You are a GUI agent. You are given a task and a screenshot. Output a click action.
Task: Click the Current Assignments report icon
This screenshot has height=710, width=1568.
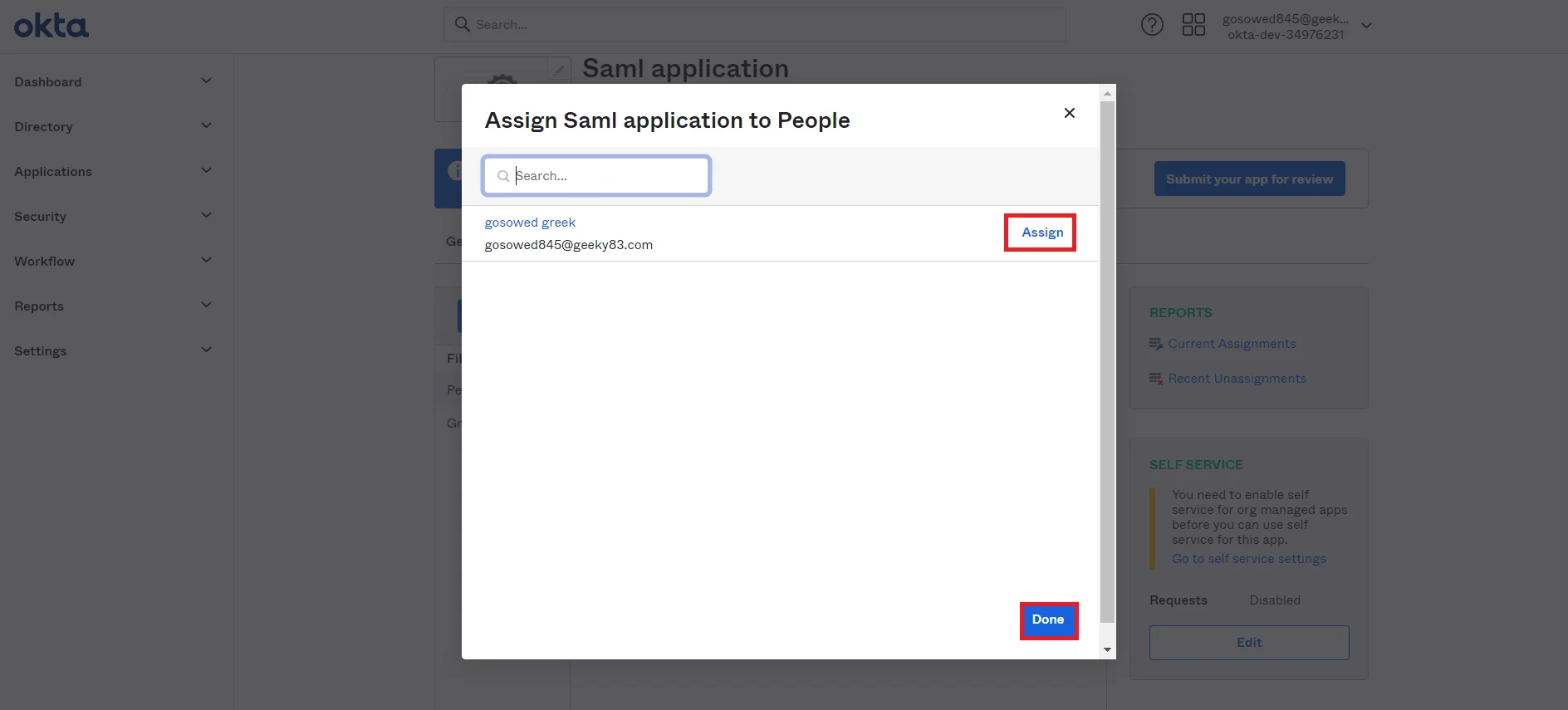click(1156, 344)
